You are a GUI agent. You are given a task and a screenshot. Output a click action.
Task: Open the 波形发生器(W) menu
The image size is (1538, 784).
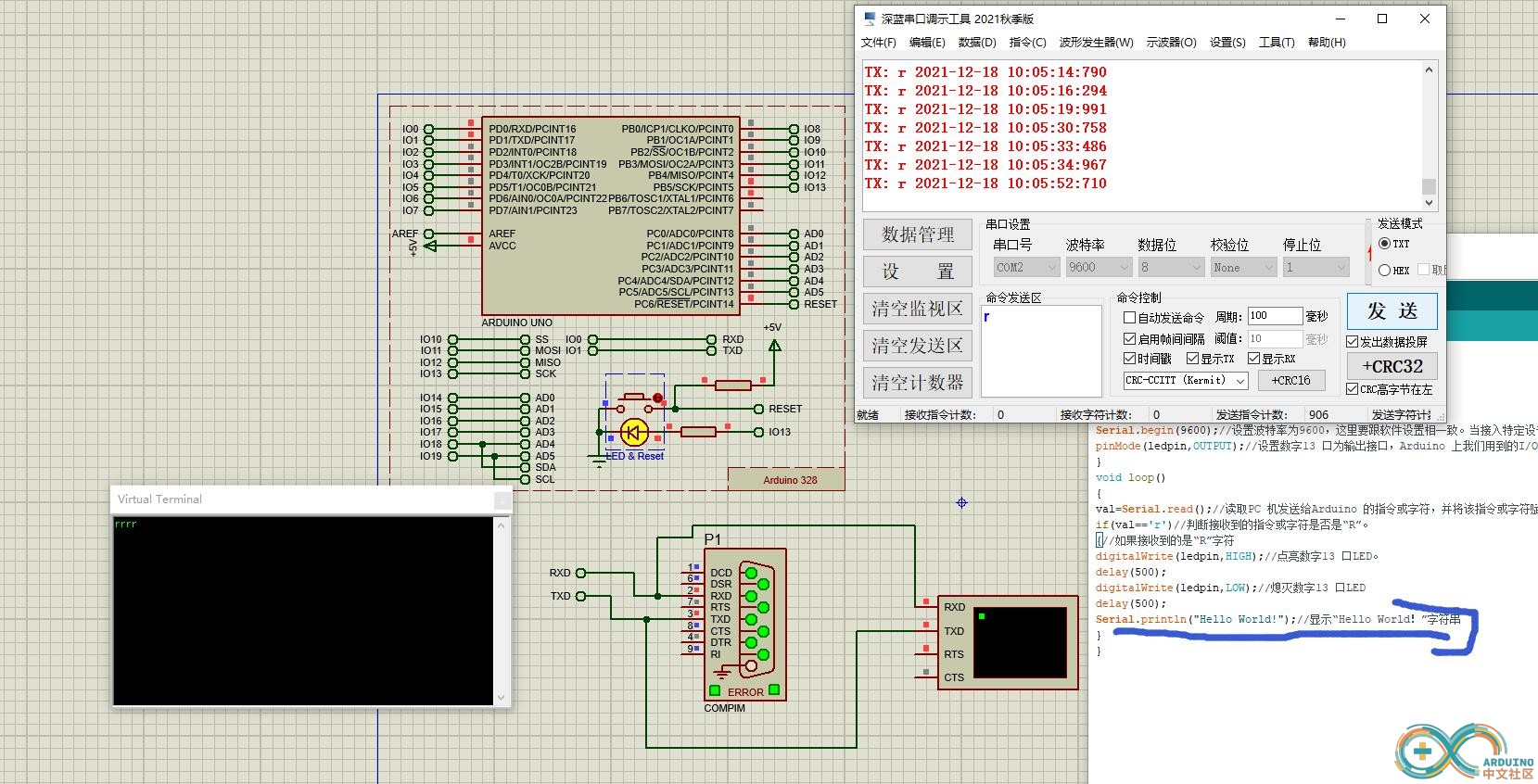pyautogui.click(x=1097, y=43)
